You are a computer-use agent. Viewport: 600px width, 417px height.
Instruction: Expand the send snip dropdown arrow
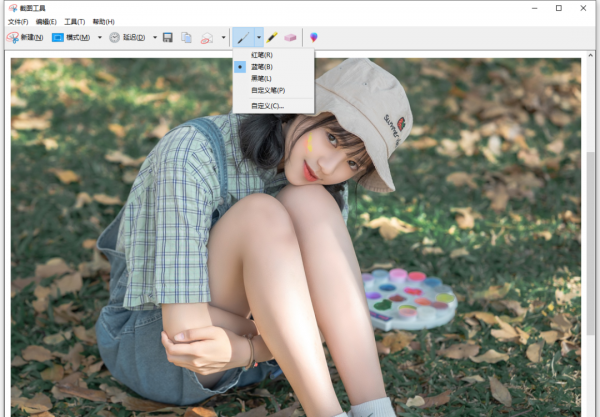click(x=223, y=37)
